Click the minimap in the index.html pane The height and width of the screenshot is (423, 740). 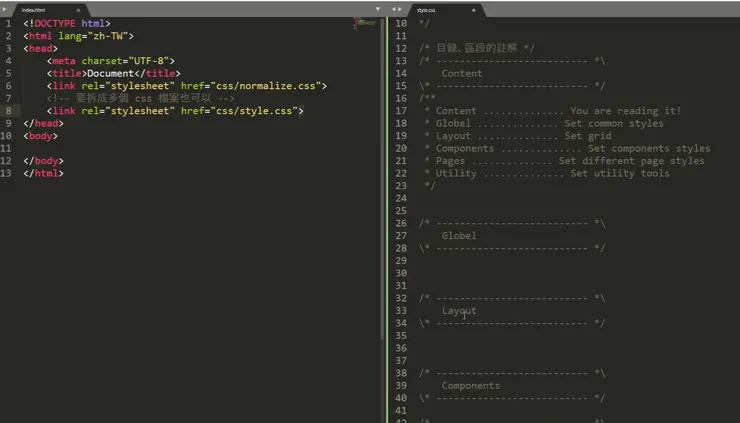363,22
